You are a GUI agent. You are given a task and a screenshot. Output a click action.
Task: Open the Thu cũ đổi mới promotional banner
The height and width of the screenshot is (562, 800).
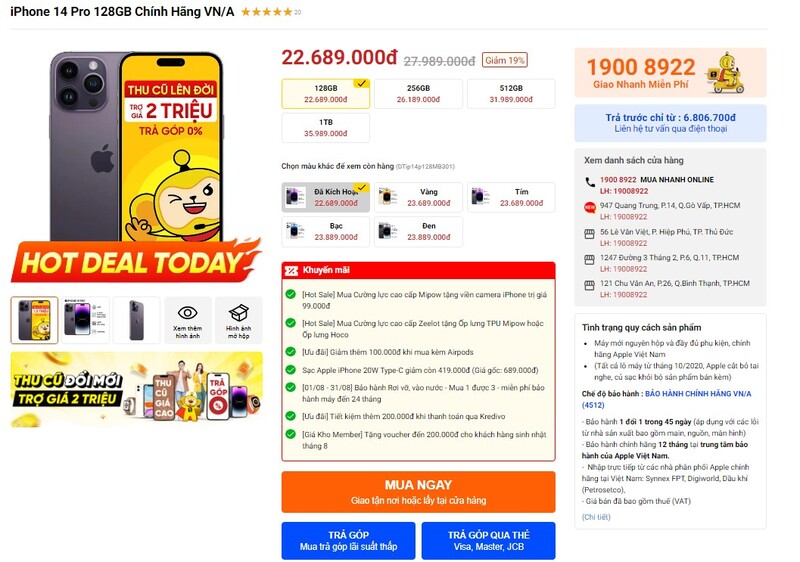[x=137, y=390]
